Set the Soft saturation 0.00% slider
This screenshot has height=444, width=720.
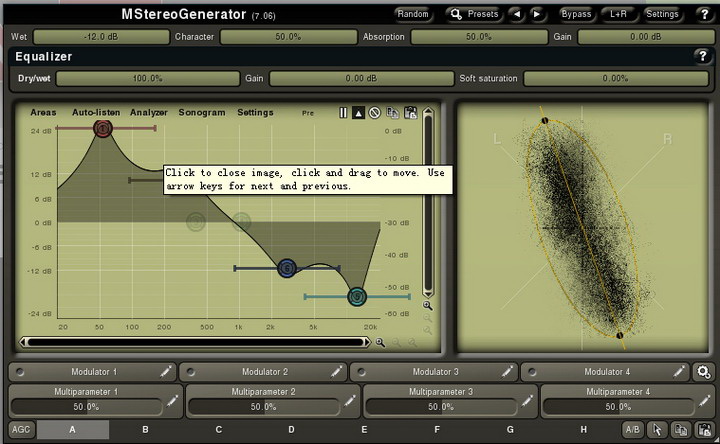point(616,79)
